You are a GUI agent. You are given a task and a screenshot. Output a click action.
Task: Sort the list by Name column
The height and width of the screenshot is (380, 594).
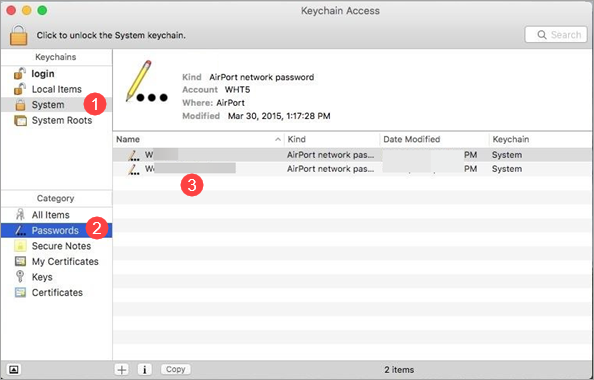(199, 139)
